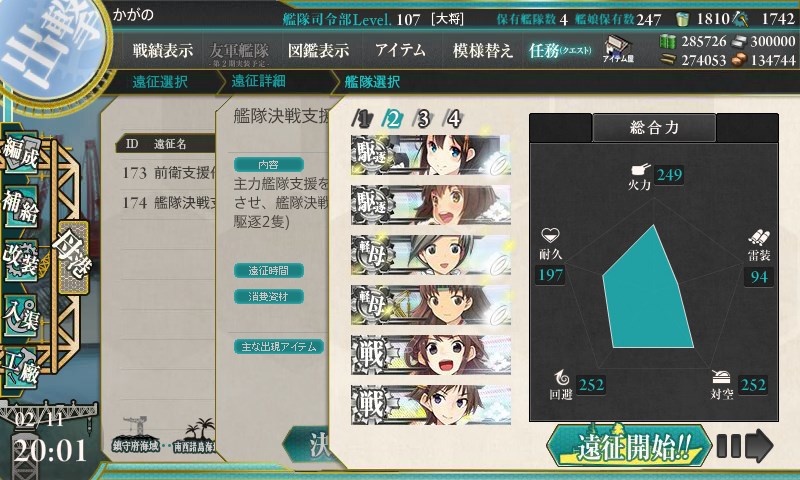This screenshot has height=480, width=800.
Task: Open the アイテム屋 item shop icon
Action: pyautogui.click(x=618, y=49)
